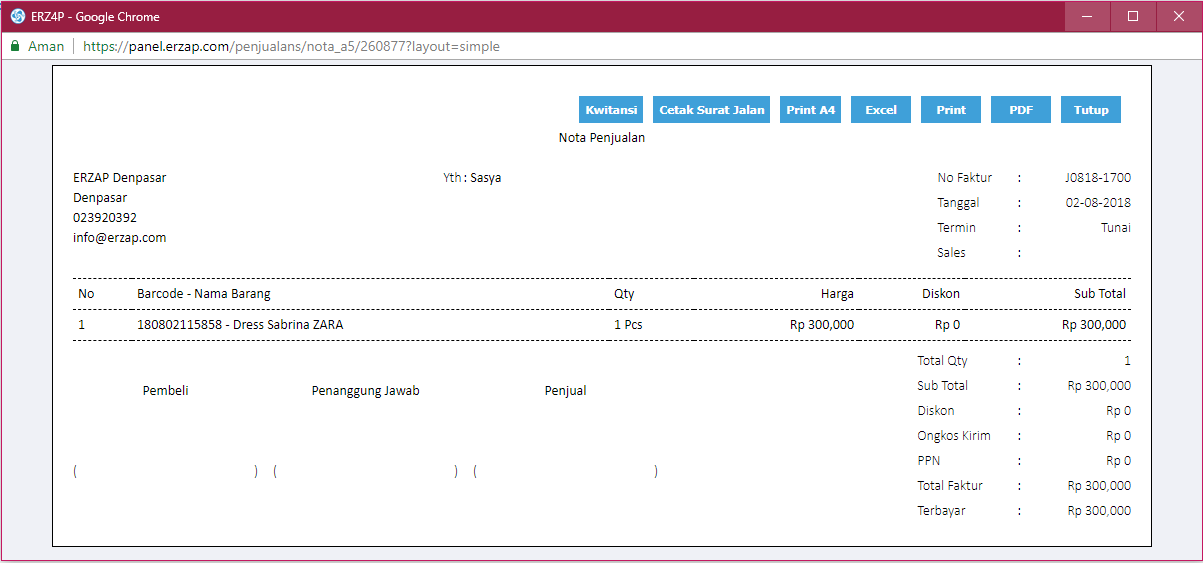
Task: Click the date 02-08-2018
Action: 1098,203
